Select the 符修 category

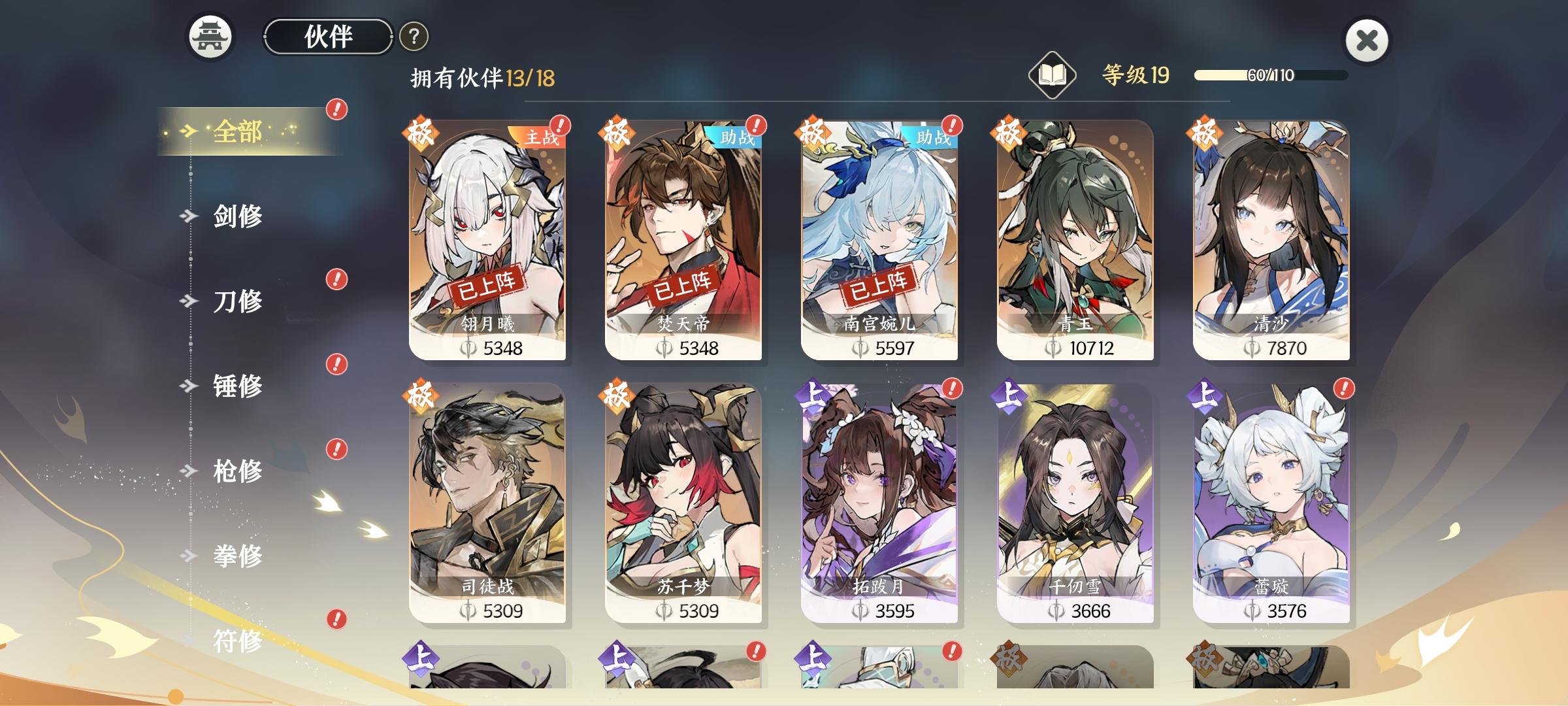(238, 641)
